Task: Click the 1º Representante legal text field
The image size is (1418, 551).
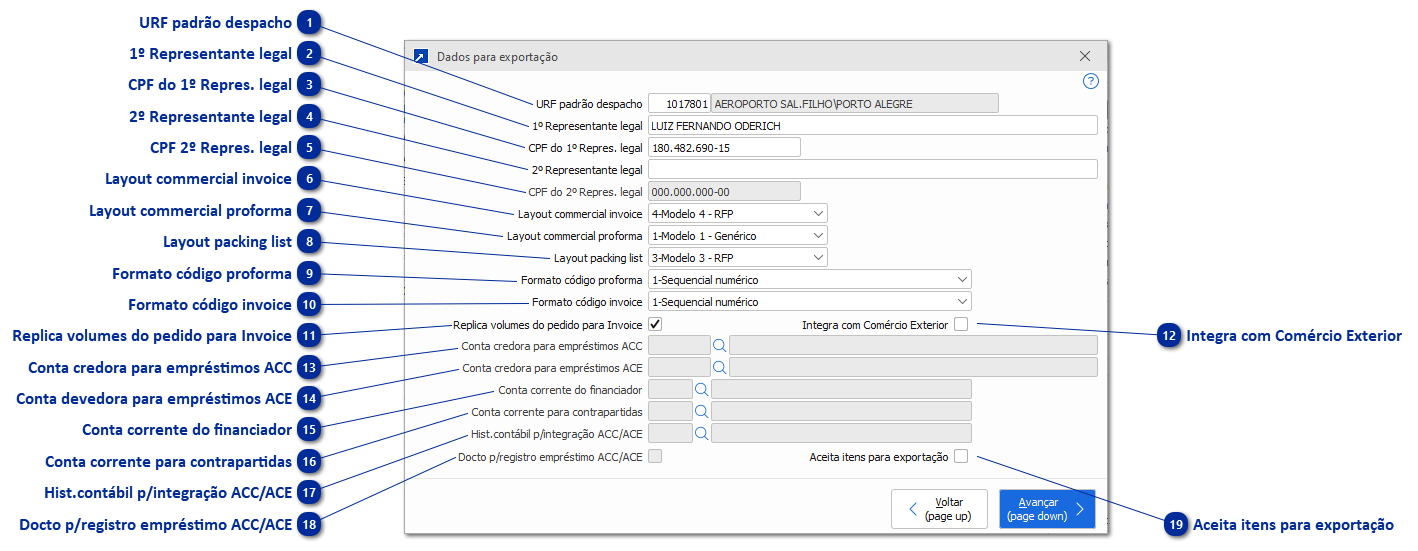Action: (872, 125)
